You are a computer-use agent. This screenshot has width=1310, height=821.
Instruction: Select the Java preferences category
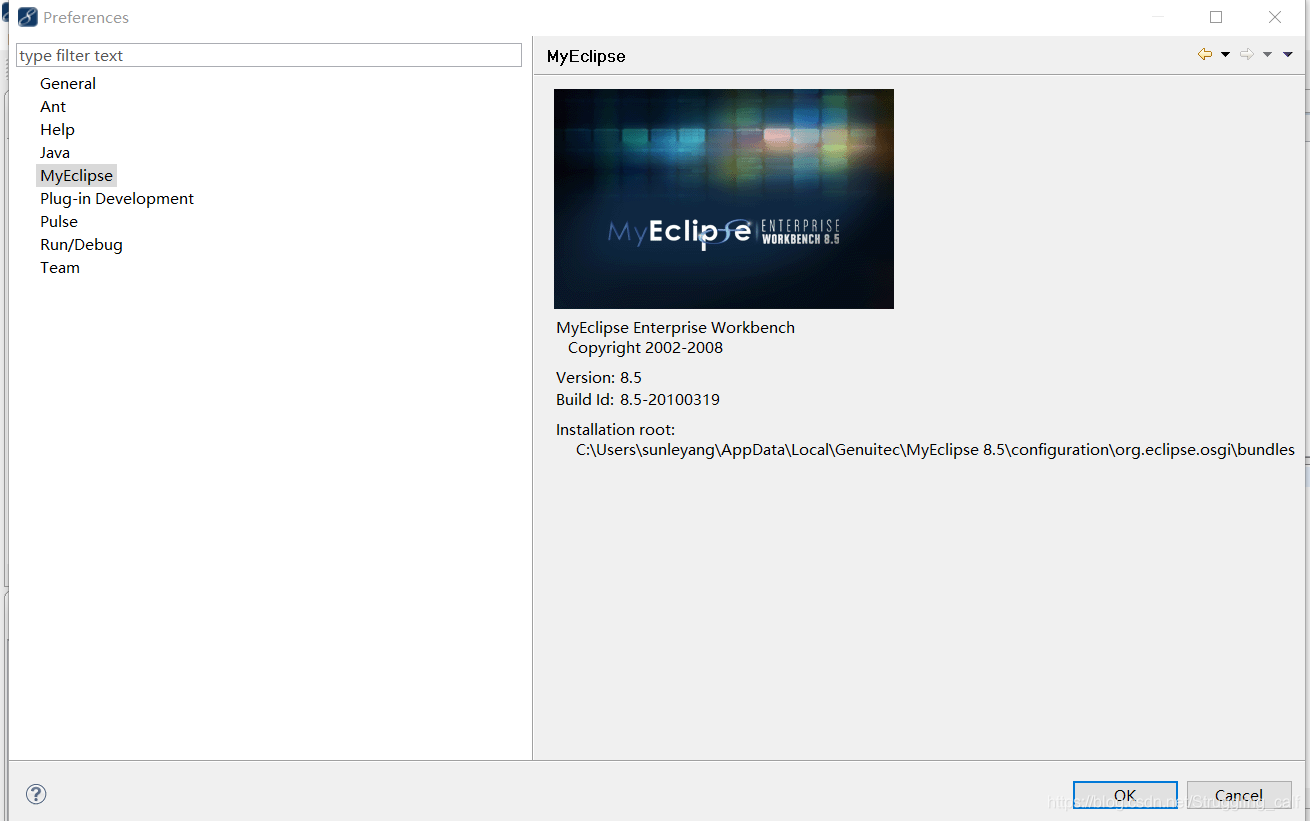[55, 153]
